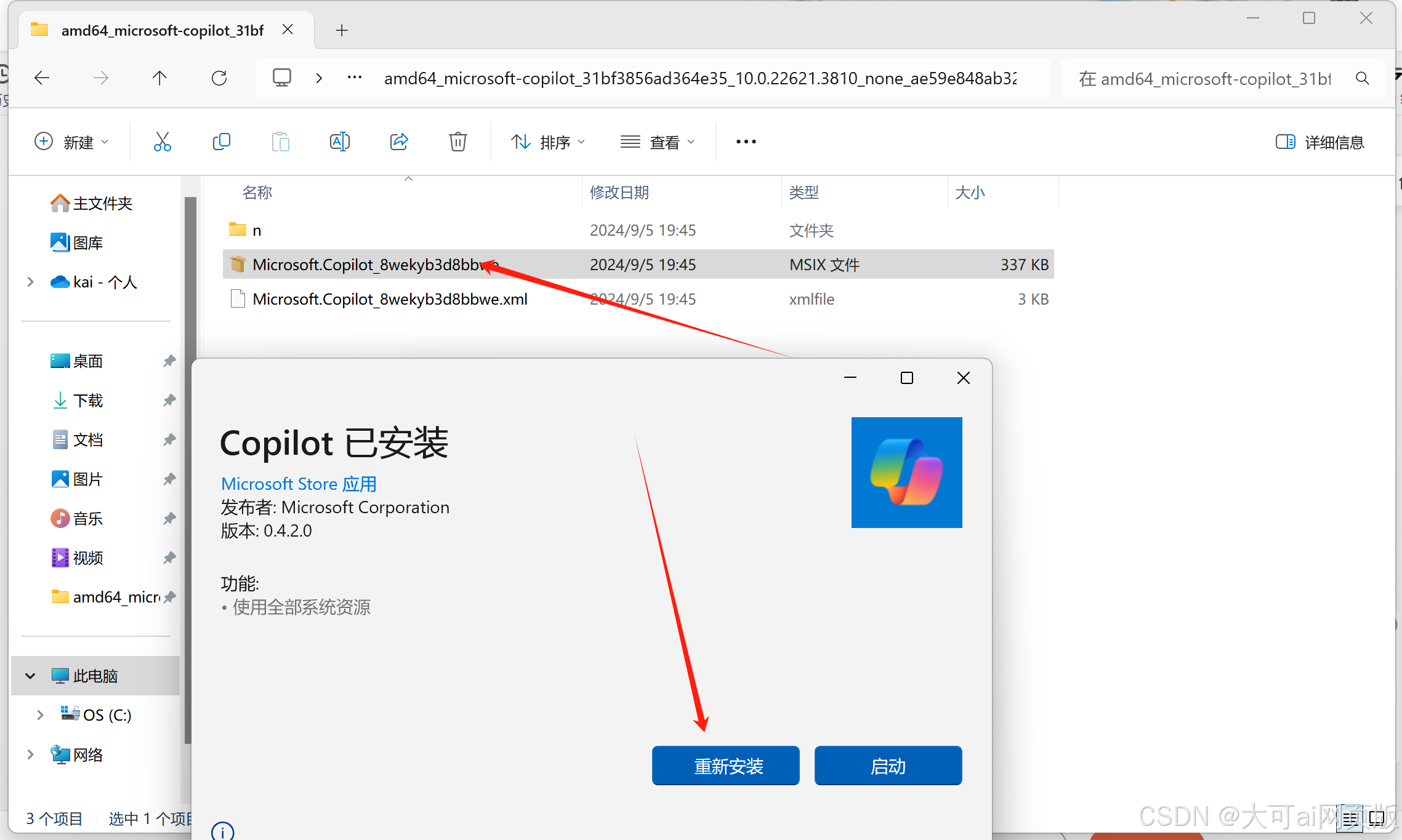The image size is (1402, 840).
Task: Expand the address bar path chevron
Action: [x=319, y=78]
